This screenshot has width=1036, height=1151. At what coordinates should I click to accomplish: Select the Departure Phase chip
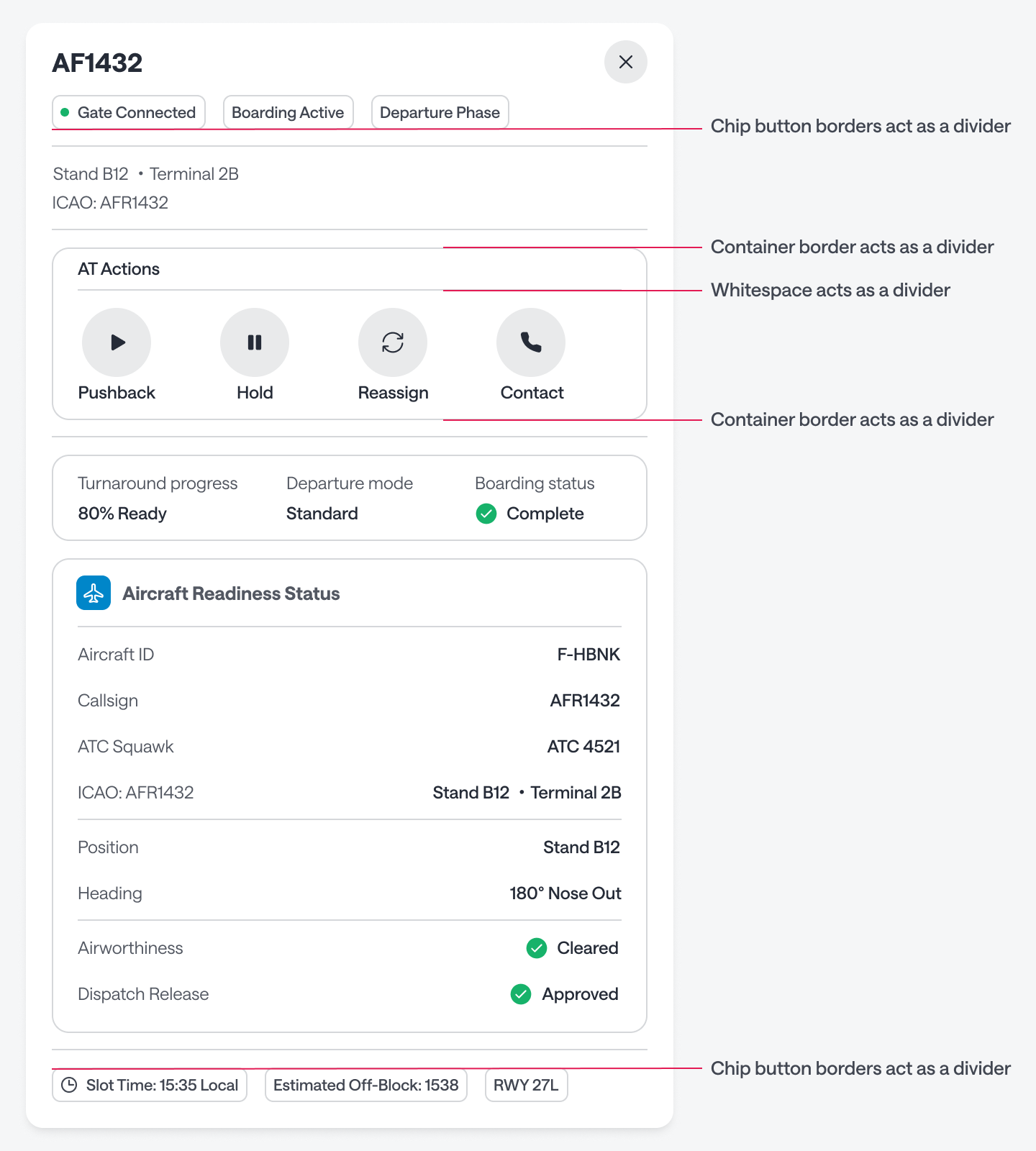click(440, 112)
